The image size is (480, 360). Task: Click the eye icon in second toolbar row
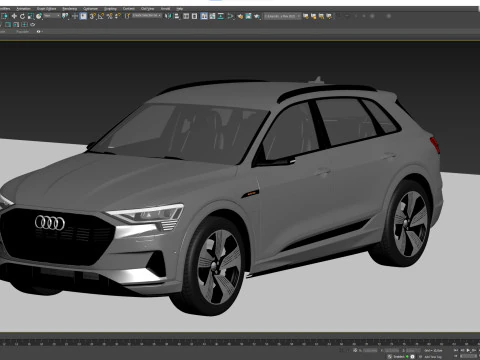click(x=32, y=24)
